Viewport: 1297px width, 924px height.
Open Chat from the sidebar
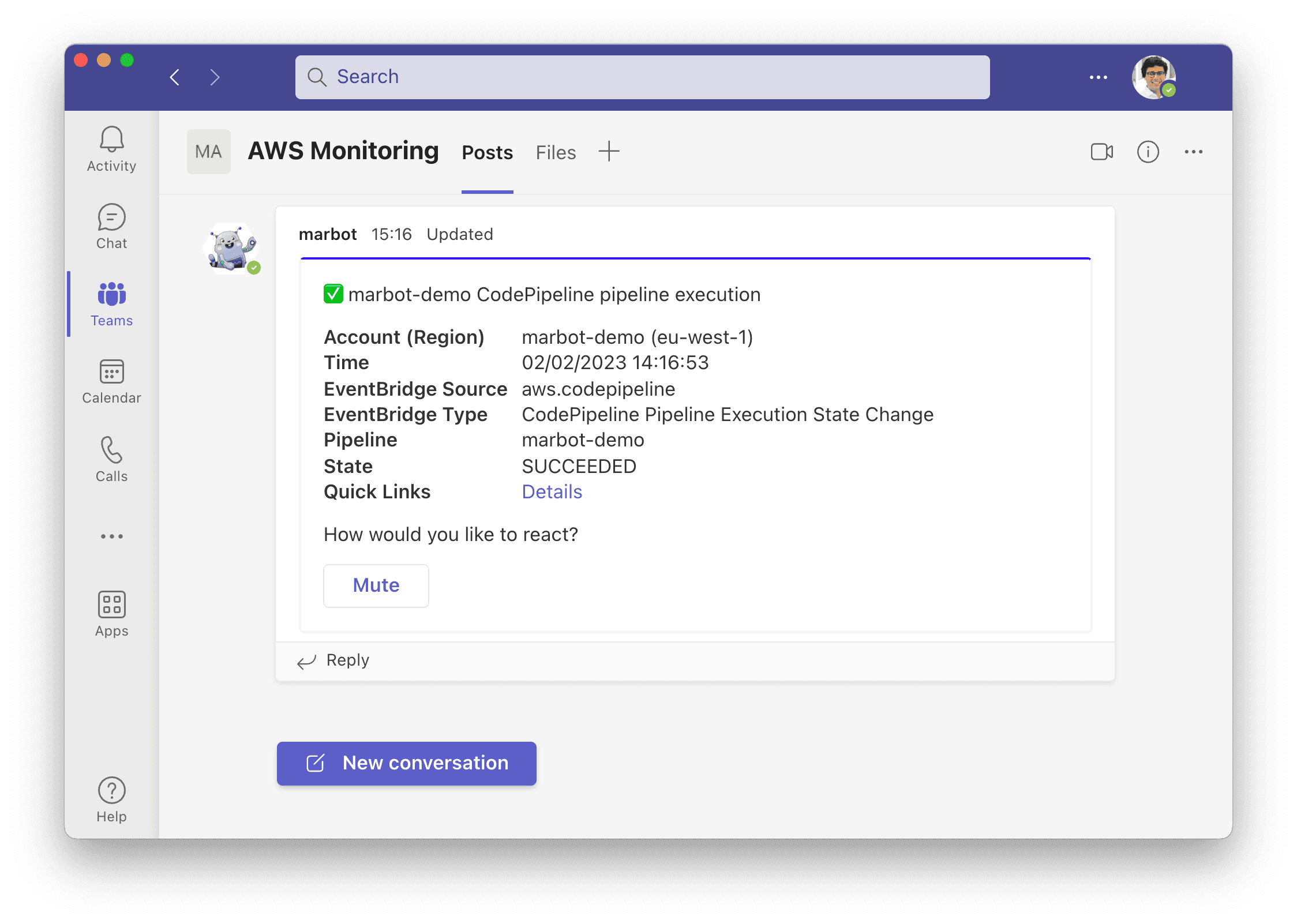(x=111, y=227)
